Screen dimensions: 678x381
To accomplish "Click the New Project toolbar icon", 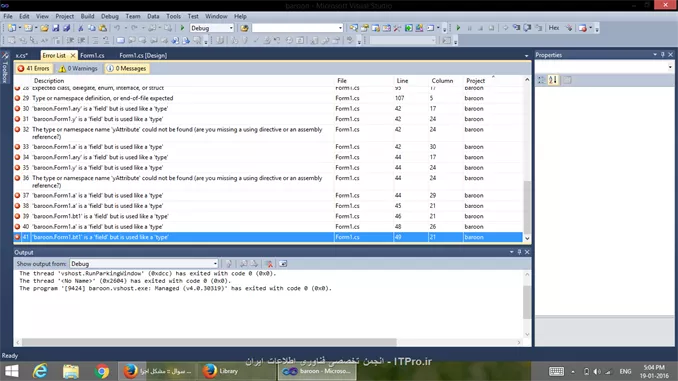I will [12, 28].
